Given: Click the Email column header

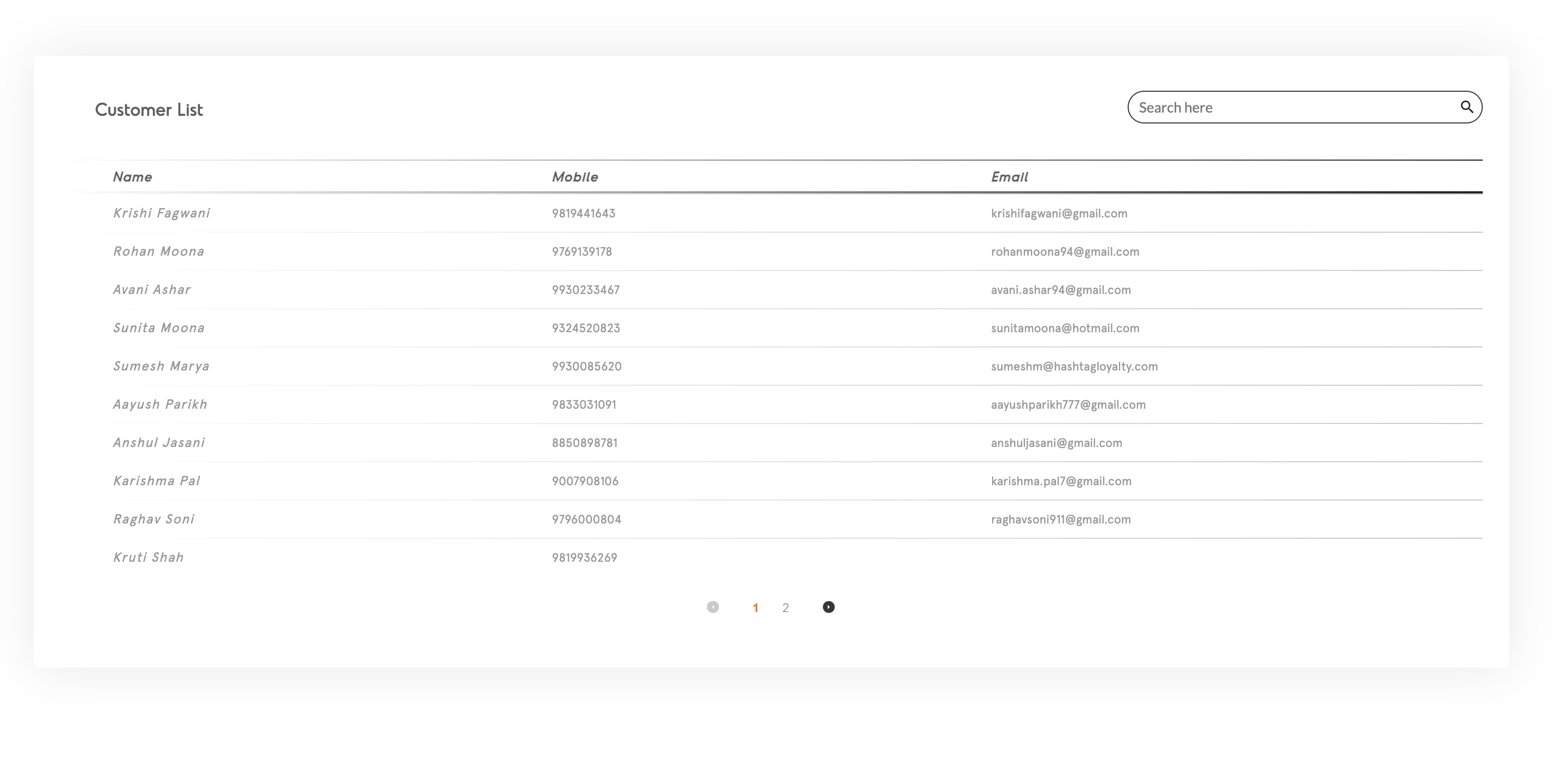Looking at the screenshot, I should coord(1009,177).
